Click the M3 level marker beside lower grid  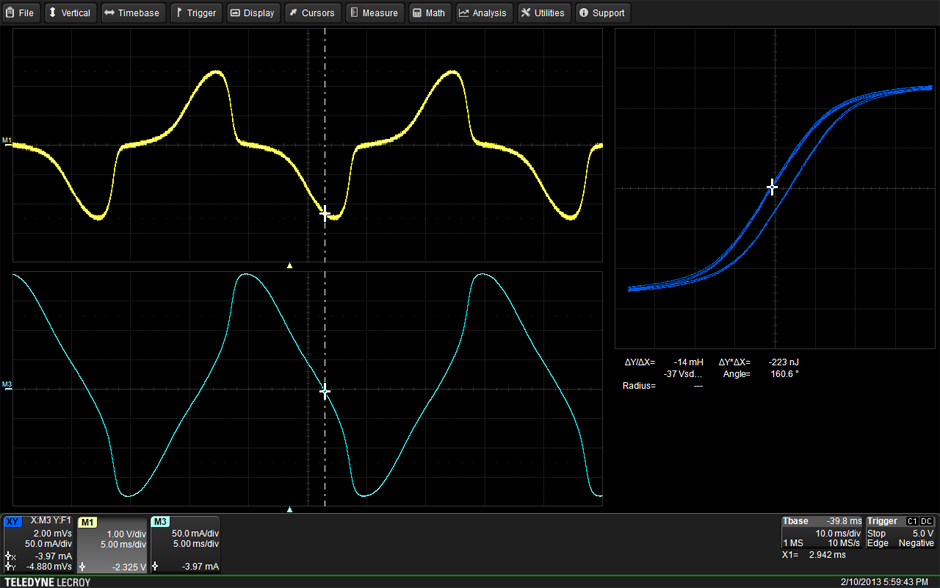pos(7,384)
